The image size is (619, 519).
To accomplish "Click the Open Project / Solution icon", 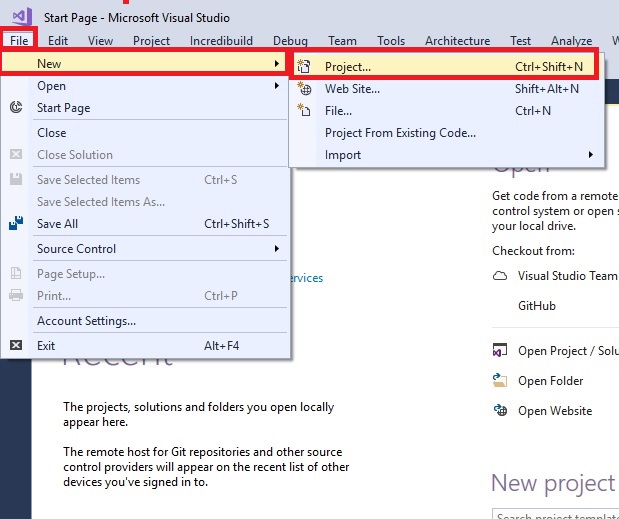I will 500,350.
